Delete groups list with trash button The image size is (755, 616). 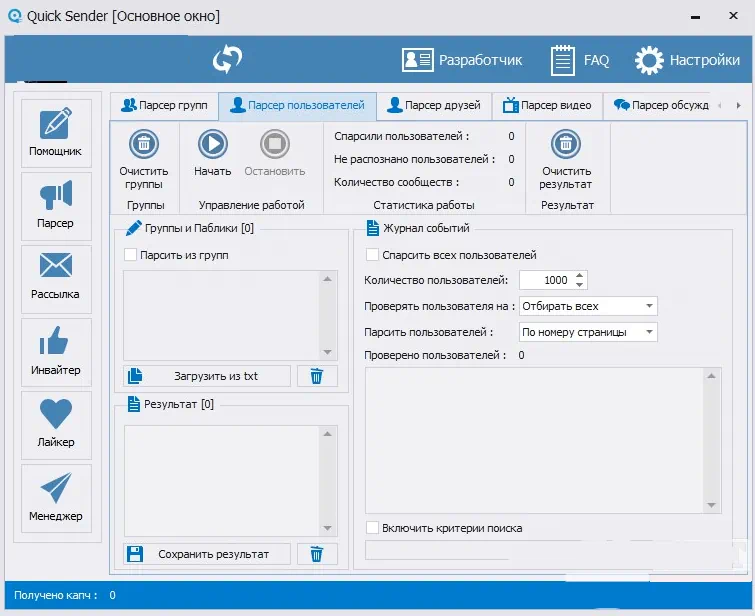coord(317,376)
